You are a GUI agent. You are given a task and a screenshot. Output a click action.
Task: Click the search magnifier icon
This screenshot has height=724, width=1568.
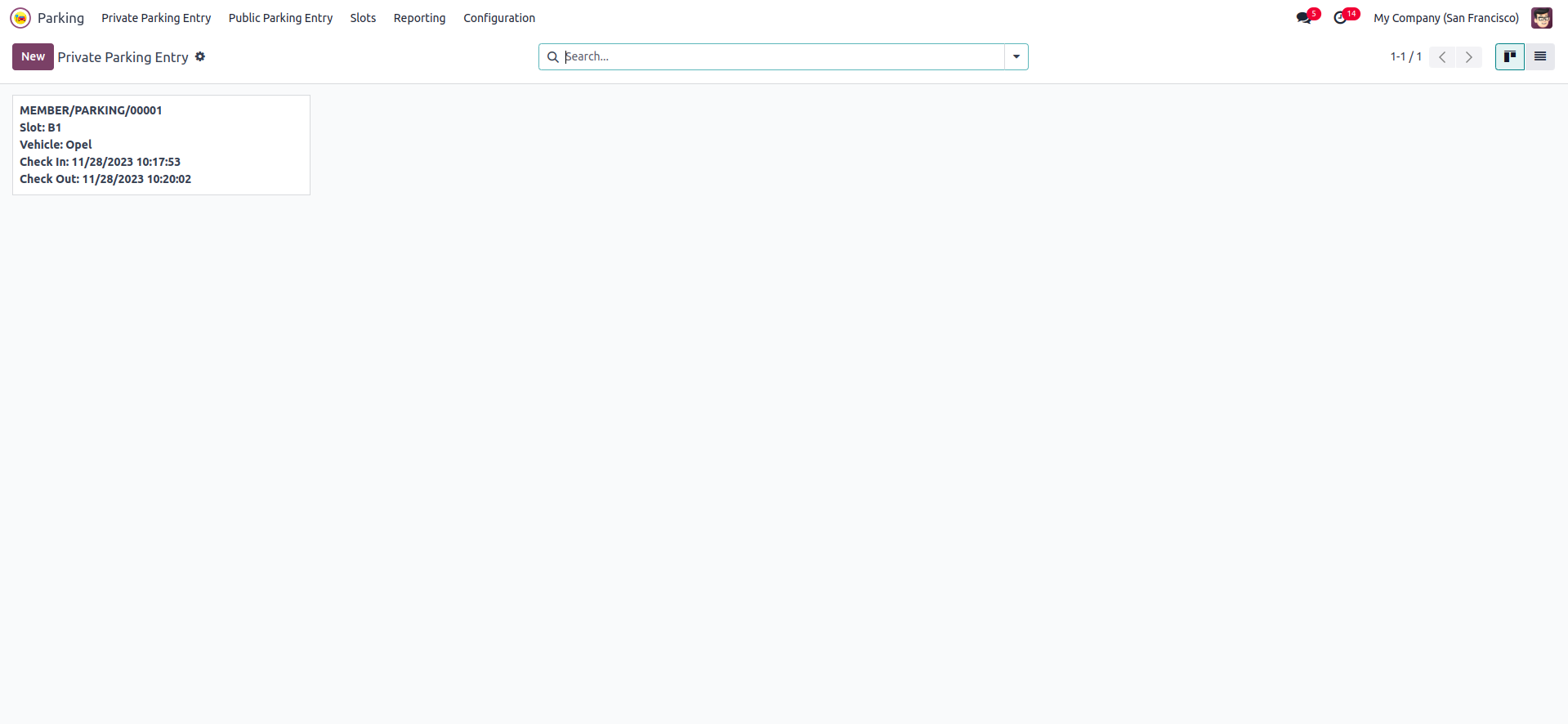coord(553,57)
